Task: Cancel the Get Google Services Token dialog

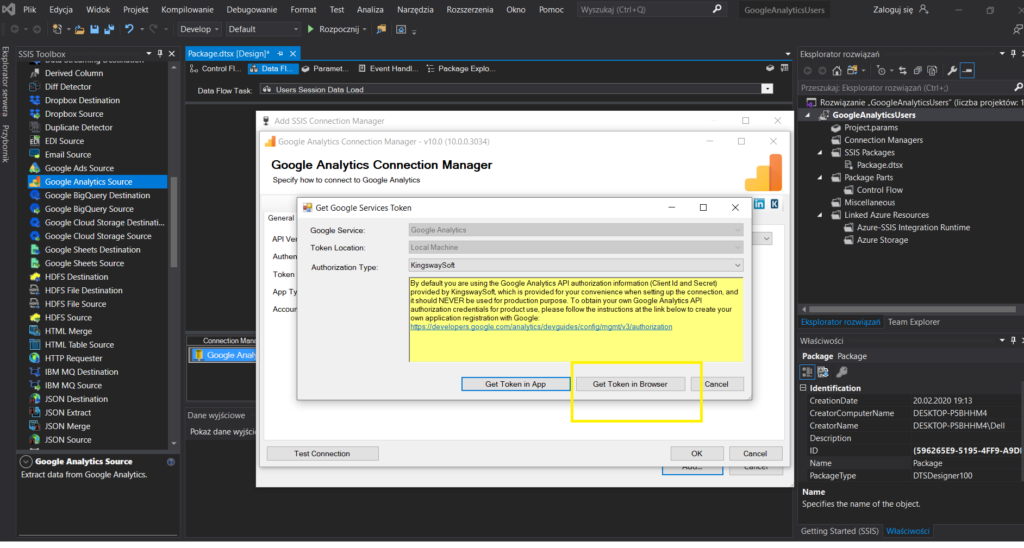Action: click(716, 384)
